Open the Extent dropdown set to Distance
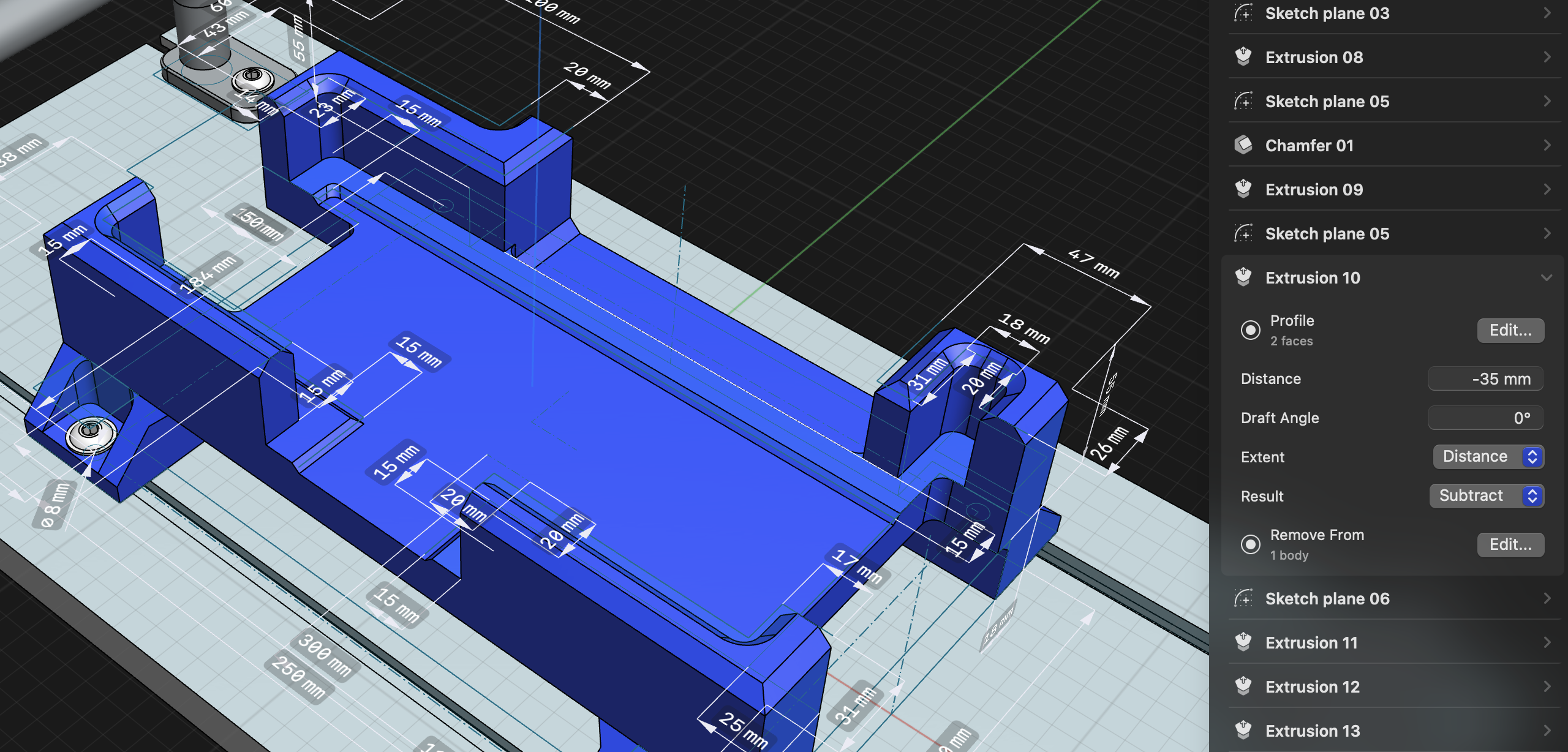The height and width of the screenshot is (752, 1568). point(1488,456)
